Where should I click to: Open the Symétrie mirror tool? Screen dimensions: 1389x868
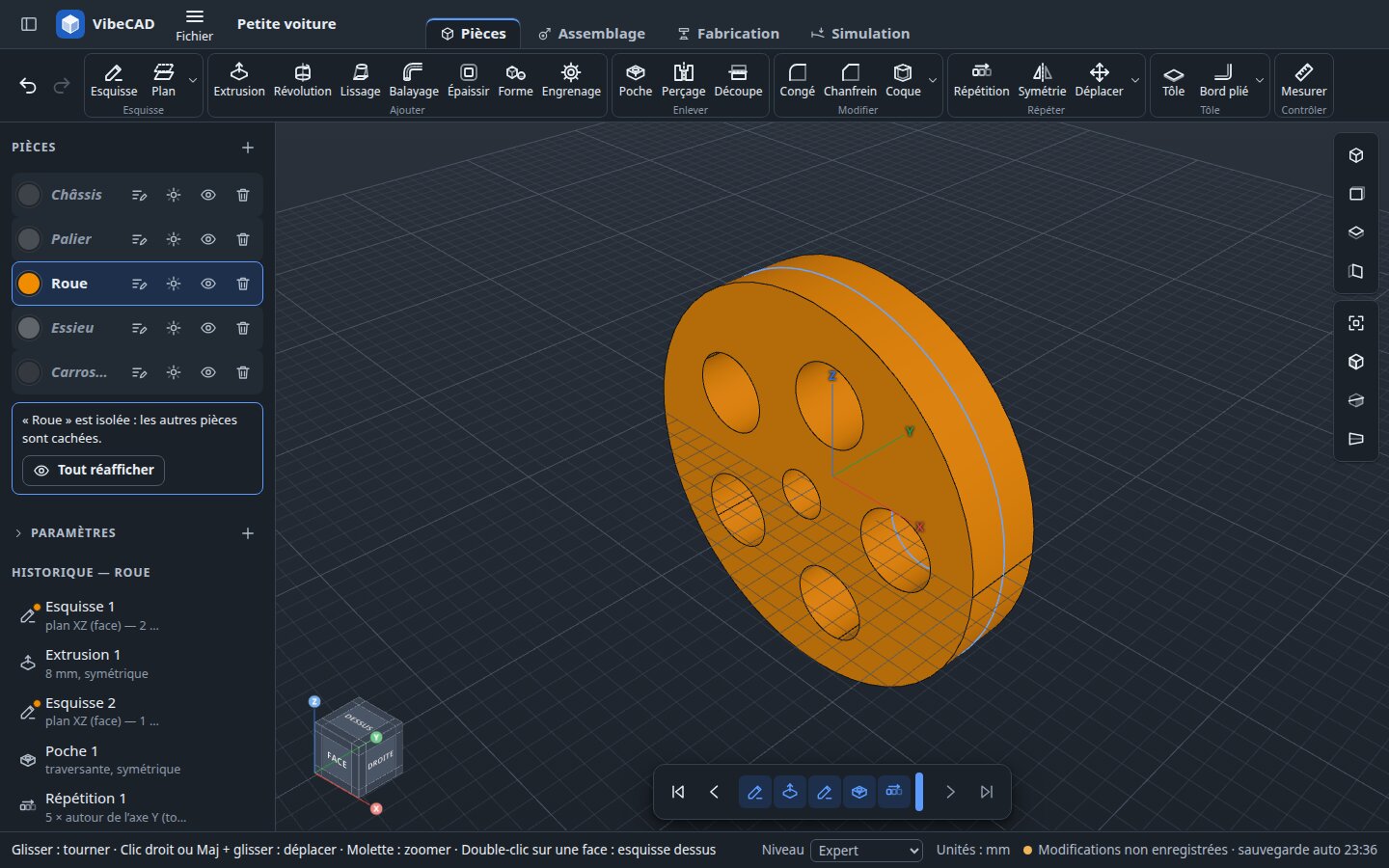pyautogui.click(x=1042, y=80)
